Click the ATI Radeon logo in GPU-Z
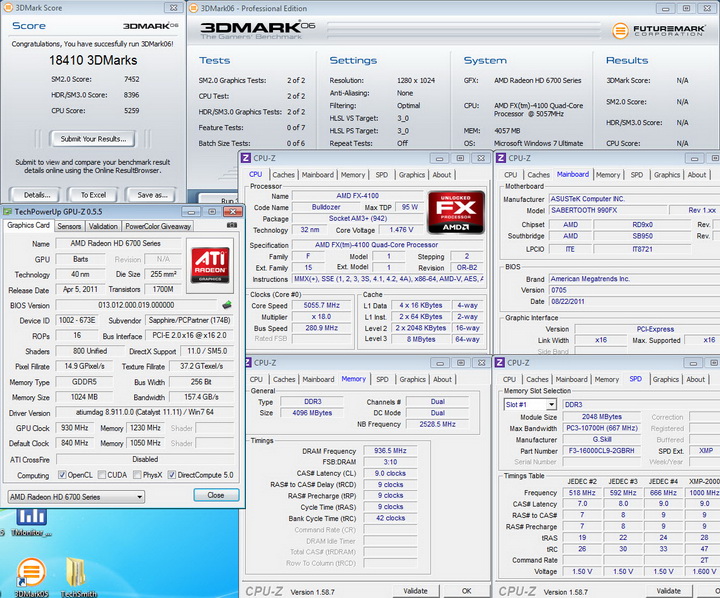The height and width of the screenshot is (598, 720). [210, 265]
